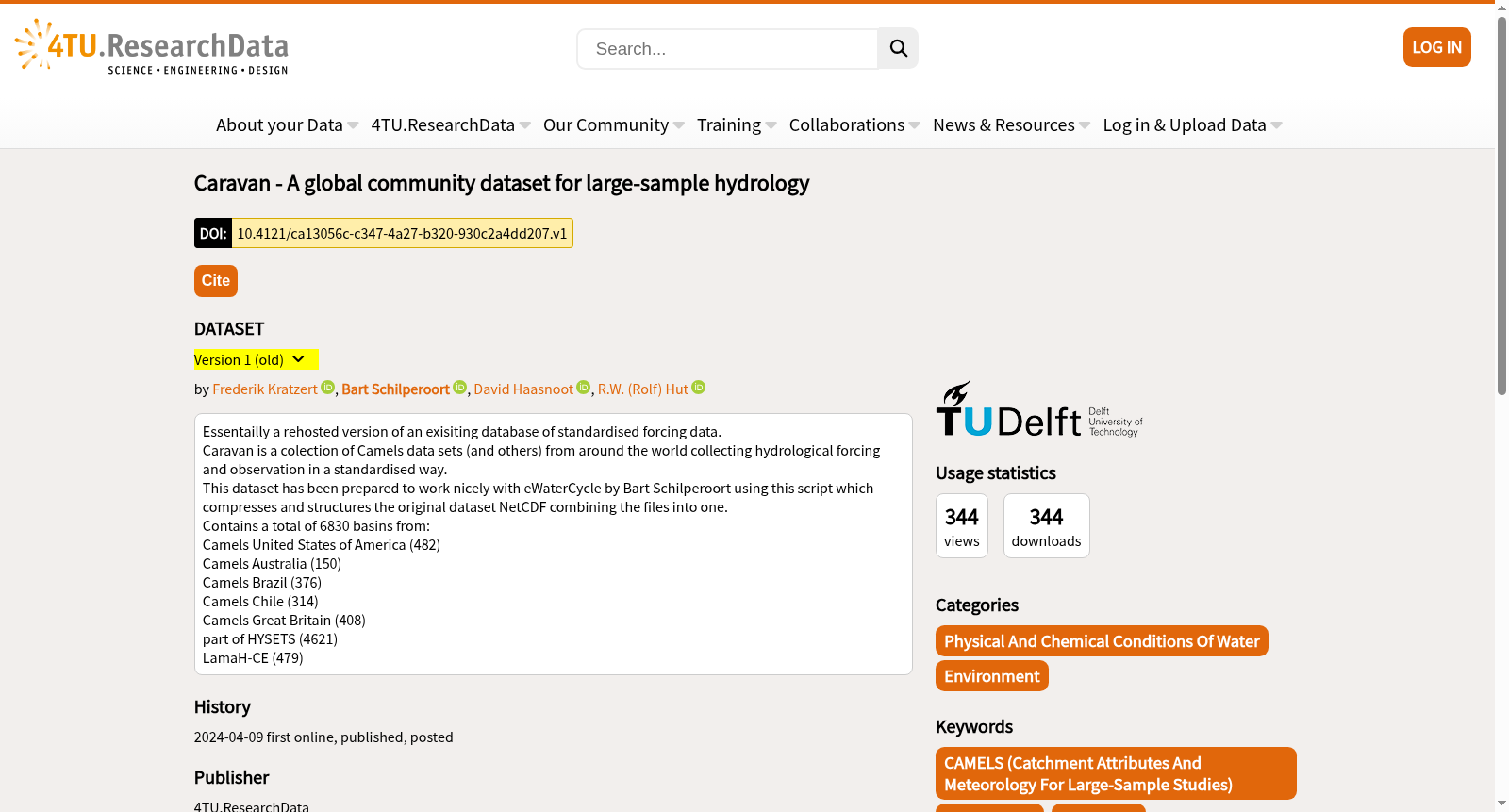Open David Haasnoot's ORCID icon
1509x812 pixels.
(x=584, y=388)
